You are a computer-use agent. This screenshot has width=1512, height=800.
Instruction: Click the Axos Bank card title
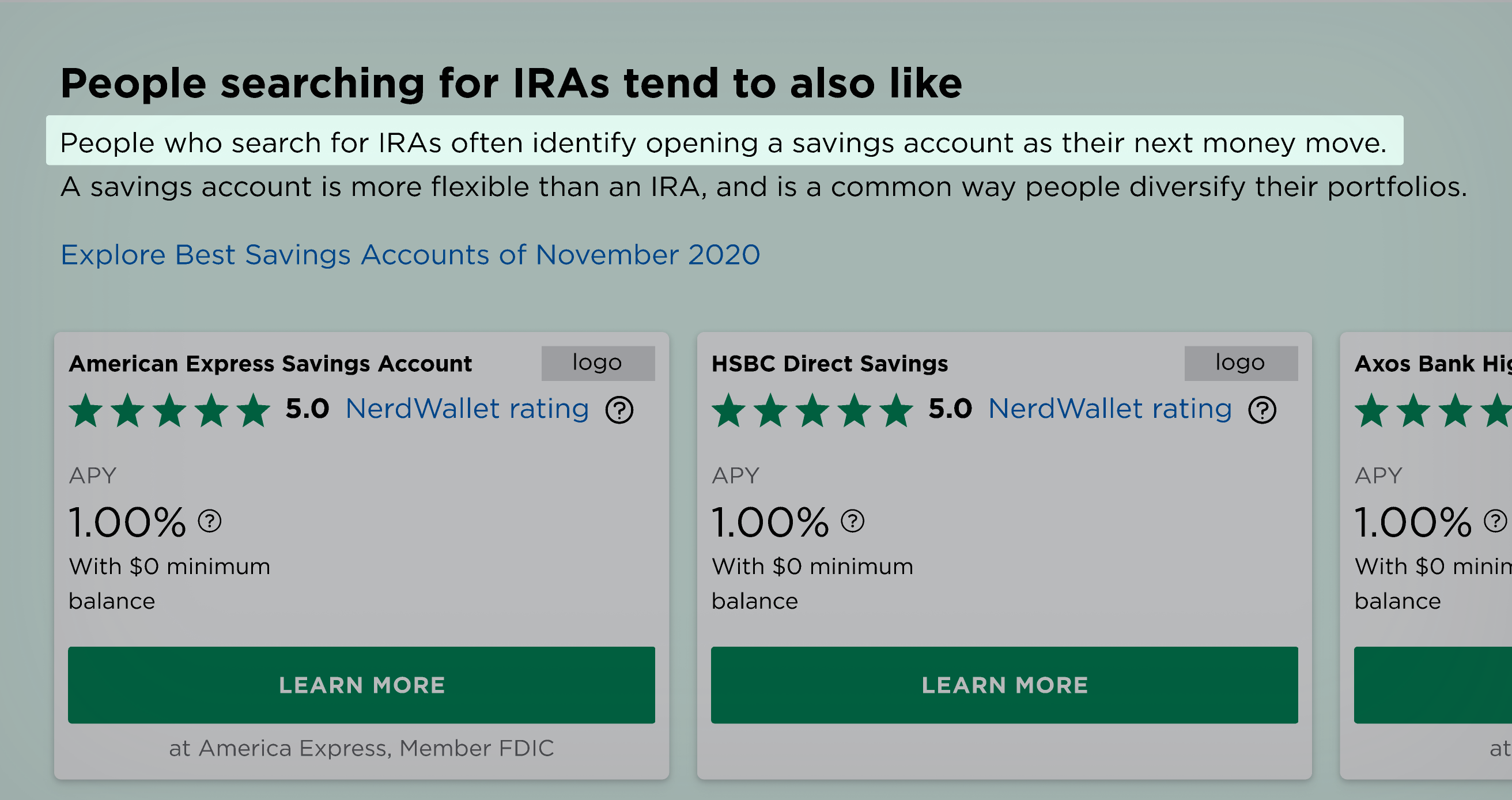pos(1432,364)
